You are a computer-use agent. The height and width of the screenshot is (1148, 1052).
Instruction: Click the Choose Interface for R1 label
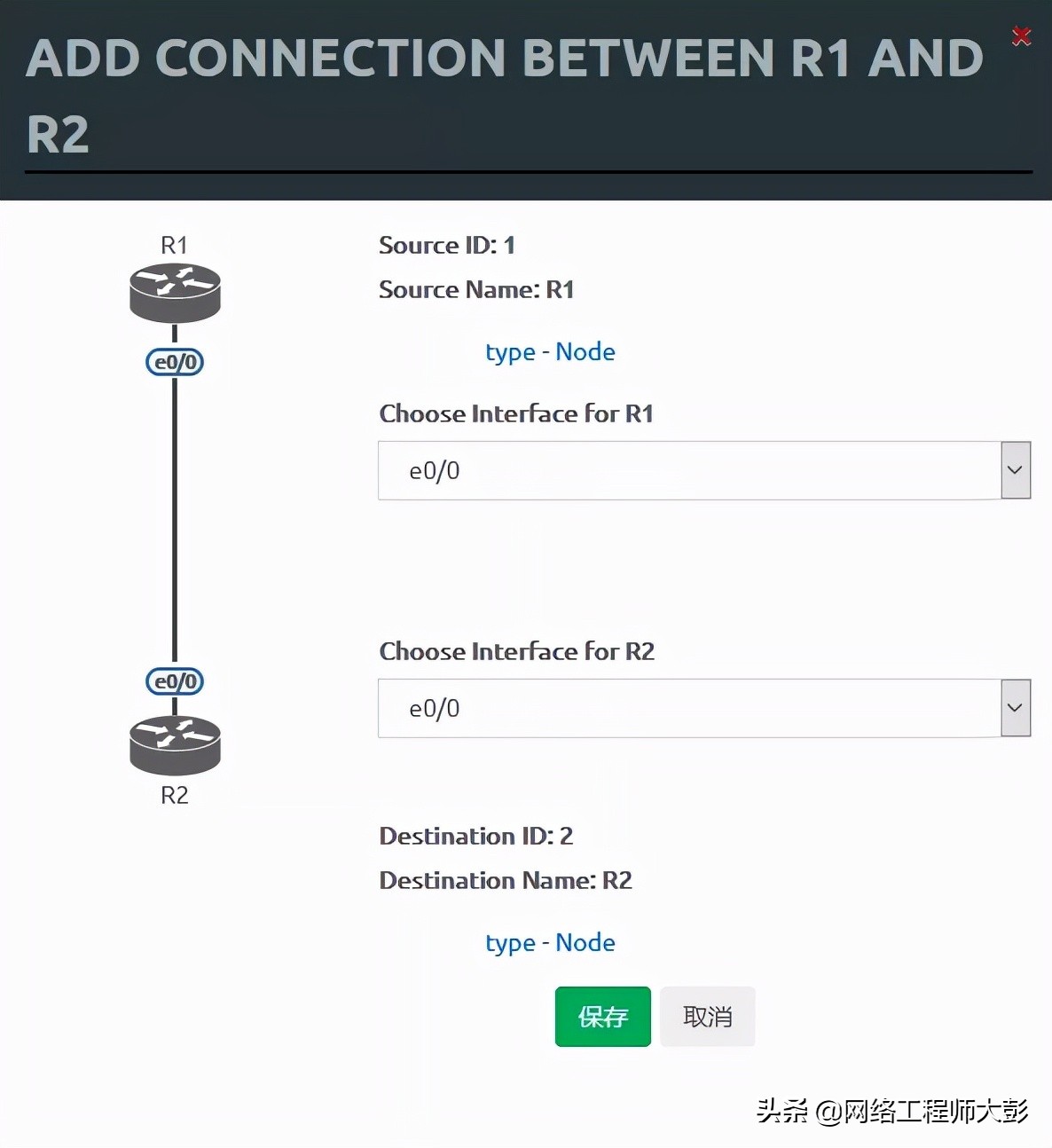[516, 414]
